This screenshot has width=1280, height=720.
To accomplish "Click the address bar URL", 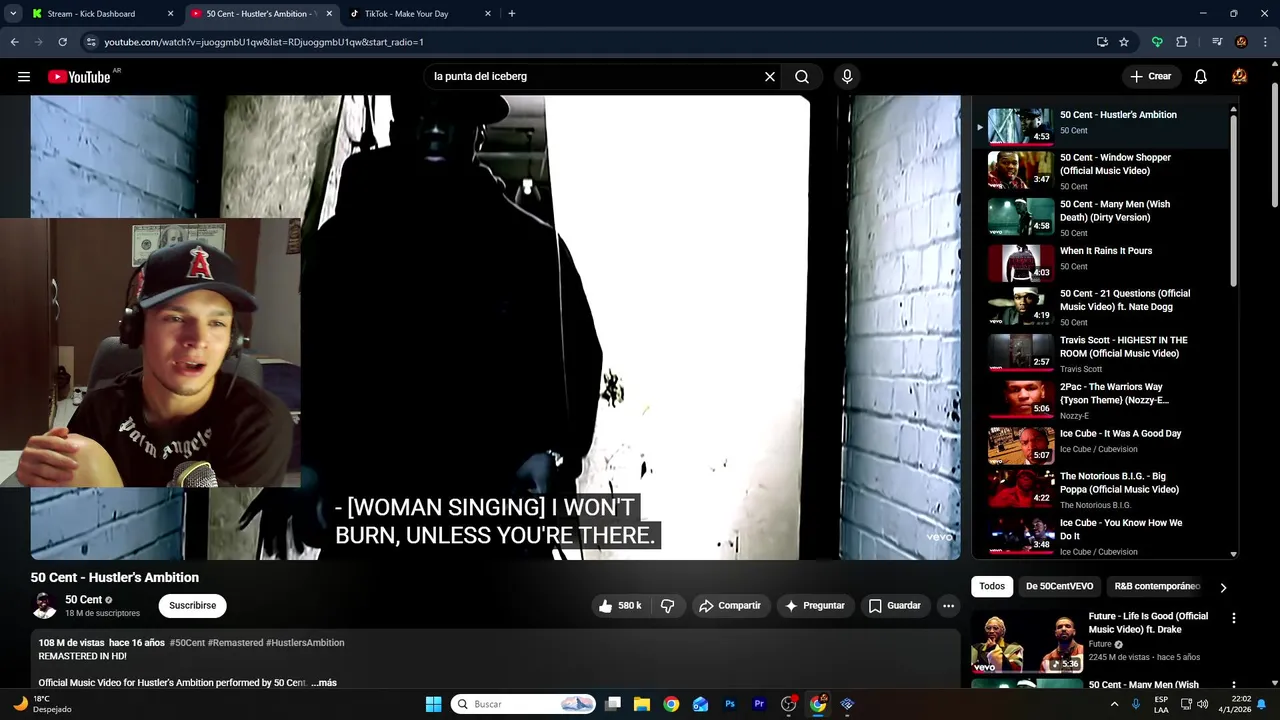I will tap(264, 42).
